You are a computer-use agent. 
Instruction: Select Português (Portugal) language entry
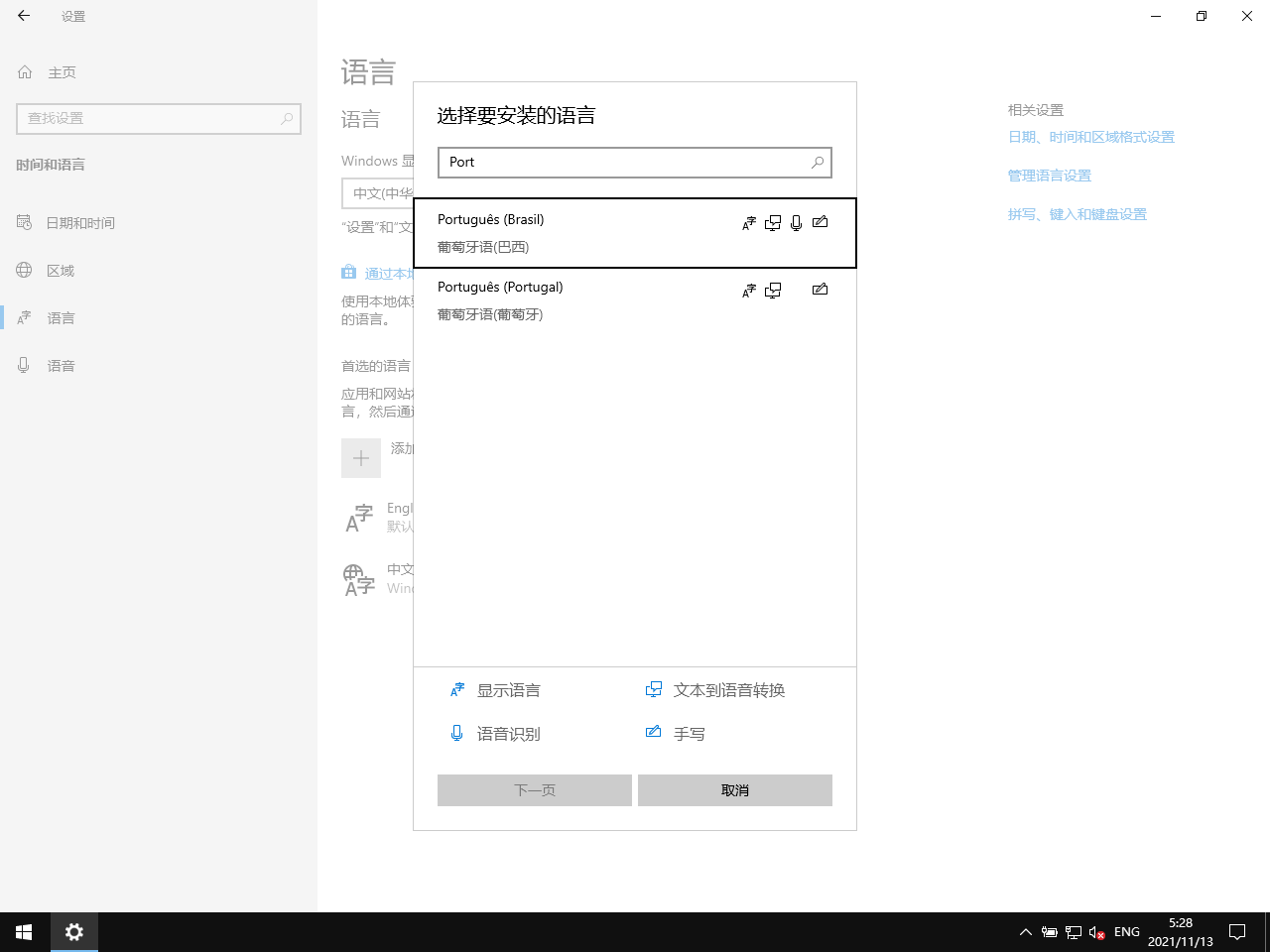pos(585,300)
